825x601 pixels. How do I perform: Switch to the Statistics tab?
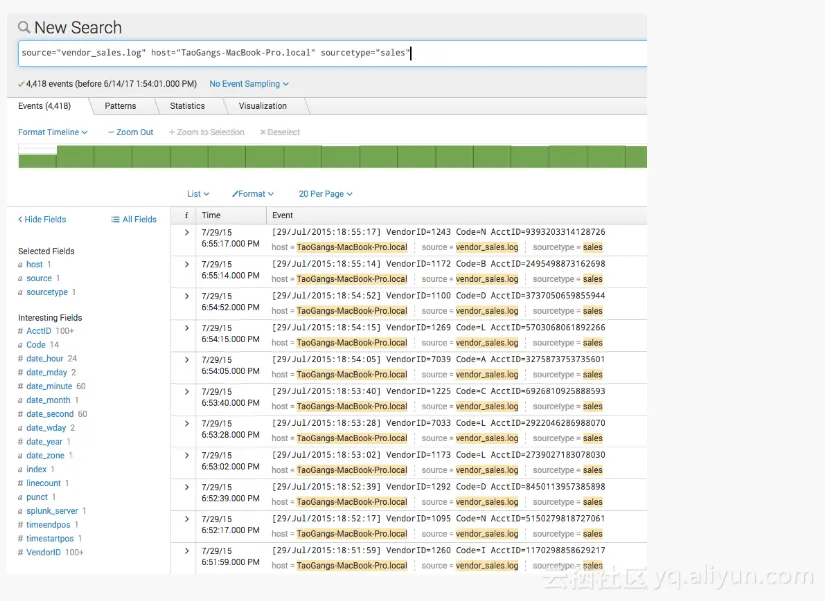point(187,106)
